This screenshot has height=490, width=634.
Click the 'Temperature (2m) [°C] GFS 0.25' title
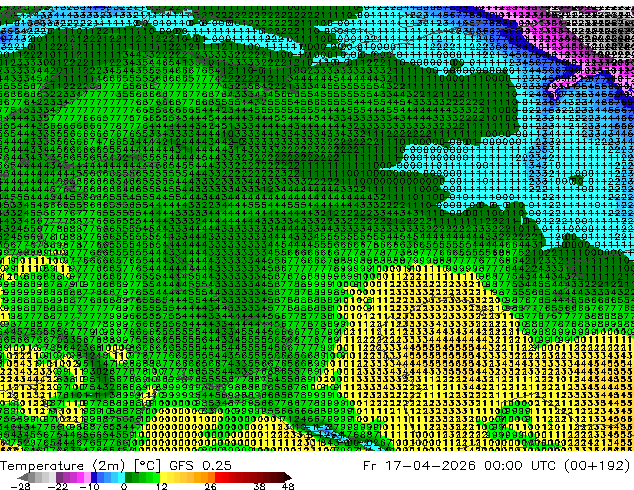coord(116,466)
